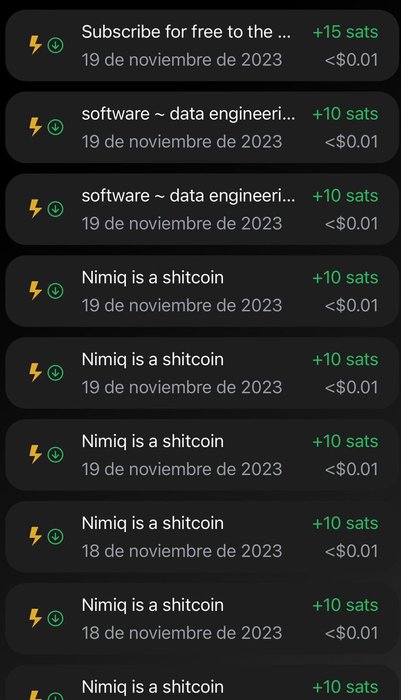Tap receive arrow icon on second software data engineering row
Screen dimensions: 401x700
tap(55, 209)
